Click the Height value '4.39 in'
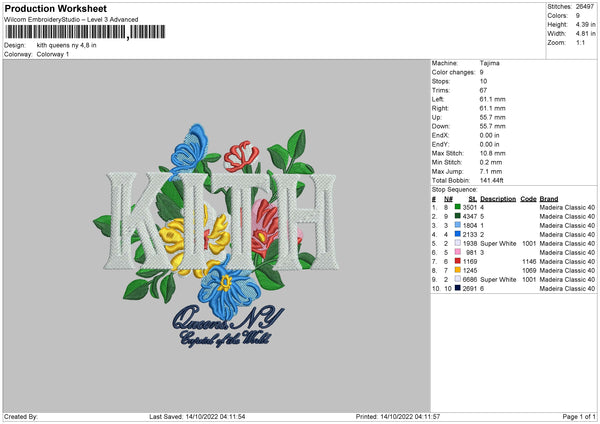Viewport: 600px width, 424px height. coord(585,24)
